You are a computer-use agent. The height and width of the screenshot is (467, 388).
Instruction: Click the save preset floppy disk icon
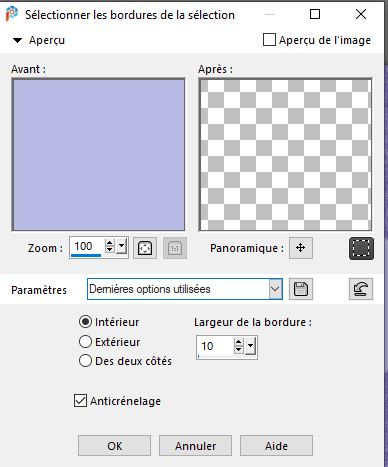tap(301, 289)
